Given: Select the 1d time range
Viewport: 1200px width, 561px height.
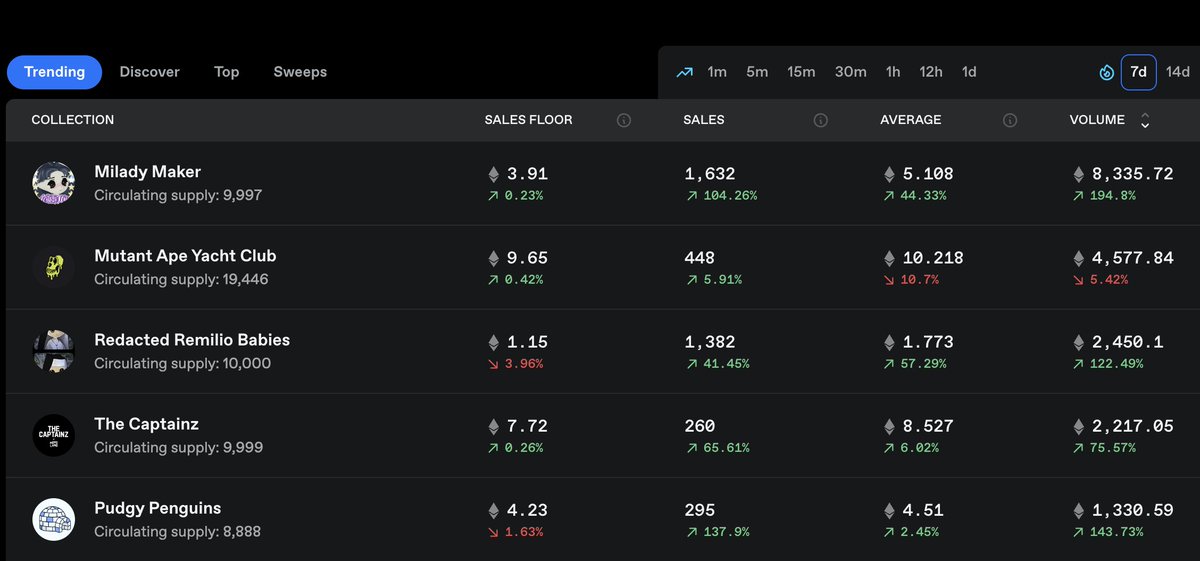Looking at the screenshot, I should [x=969, y=72].
